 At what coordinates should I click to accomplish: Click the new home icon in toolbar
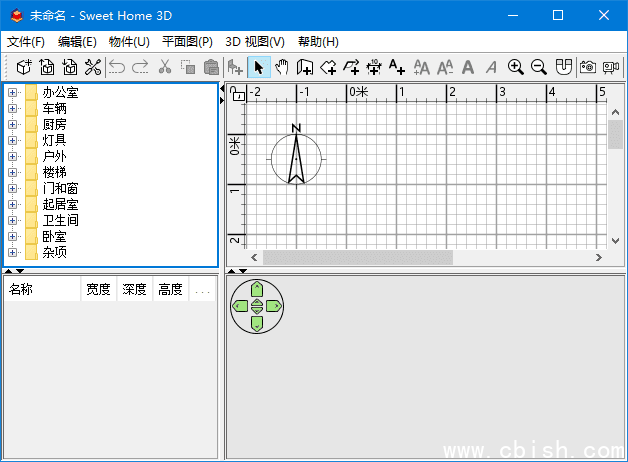[24, 67]
